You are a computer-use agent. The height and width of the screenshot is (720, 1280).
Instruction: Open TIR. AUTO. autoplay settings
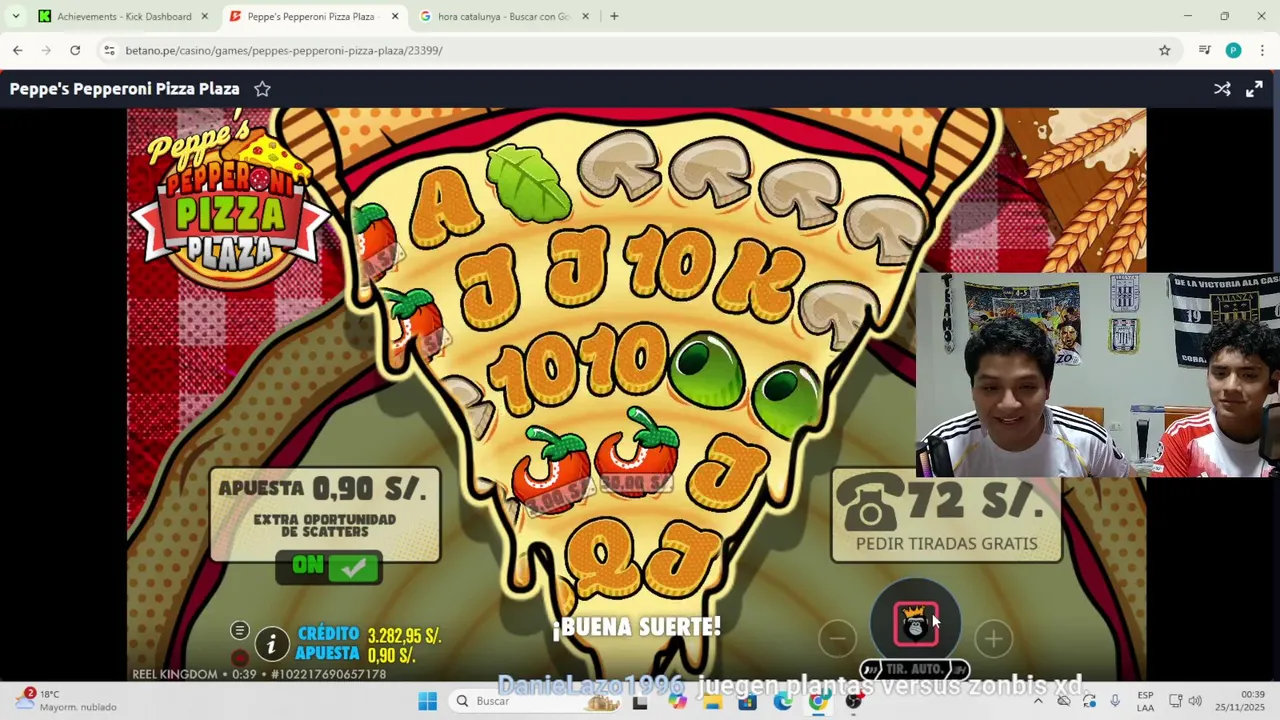[x=915, y=669]
